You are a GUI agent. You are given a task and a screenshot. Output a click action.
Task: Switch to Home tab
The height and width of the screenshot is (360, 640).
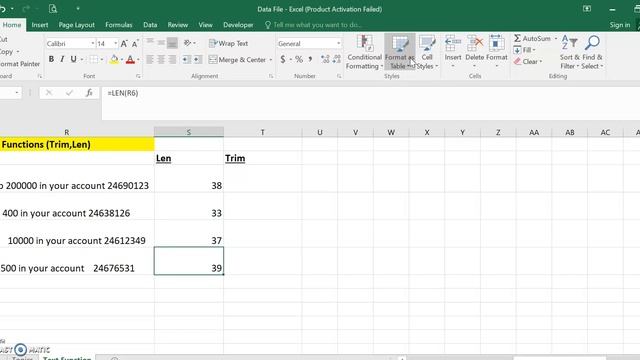12,25
